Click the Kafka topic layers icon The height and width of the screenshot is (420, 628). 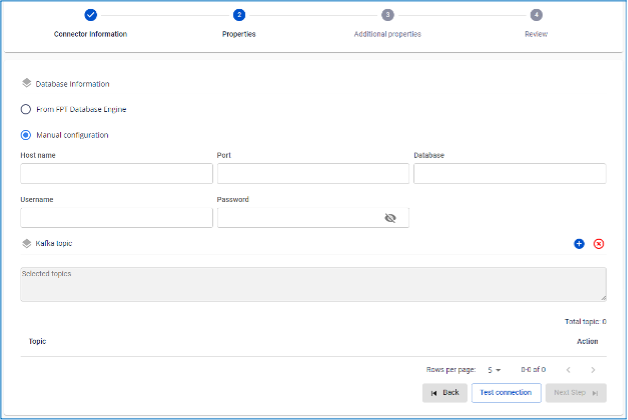click(26, 243)
